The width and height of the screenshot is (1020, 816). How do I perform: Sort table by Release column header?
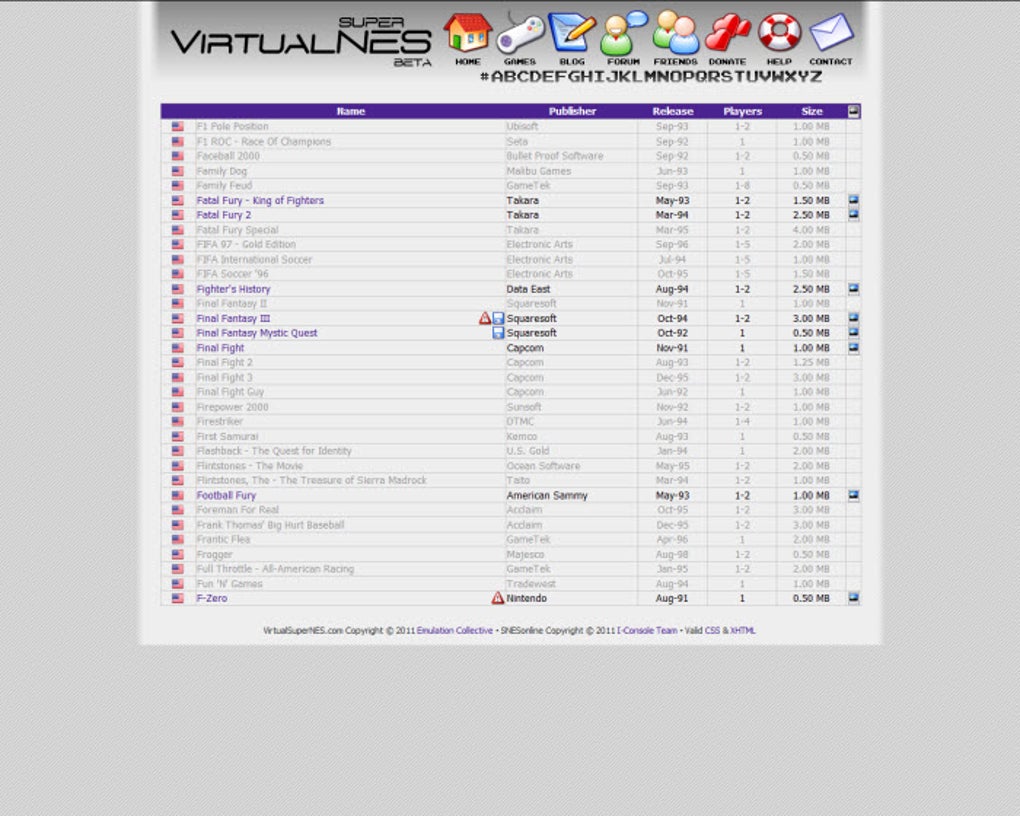(673, 111)
